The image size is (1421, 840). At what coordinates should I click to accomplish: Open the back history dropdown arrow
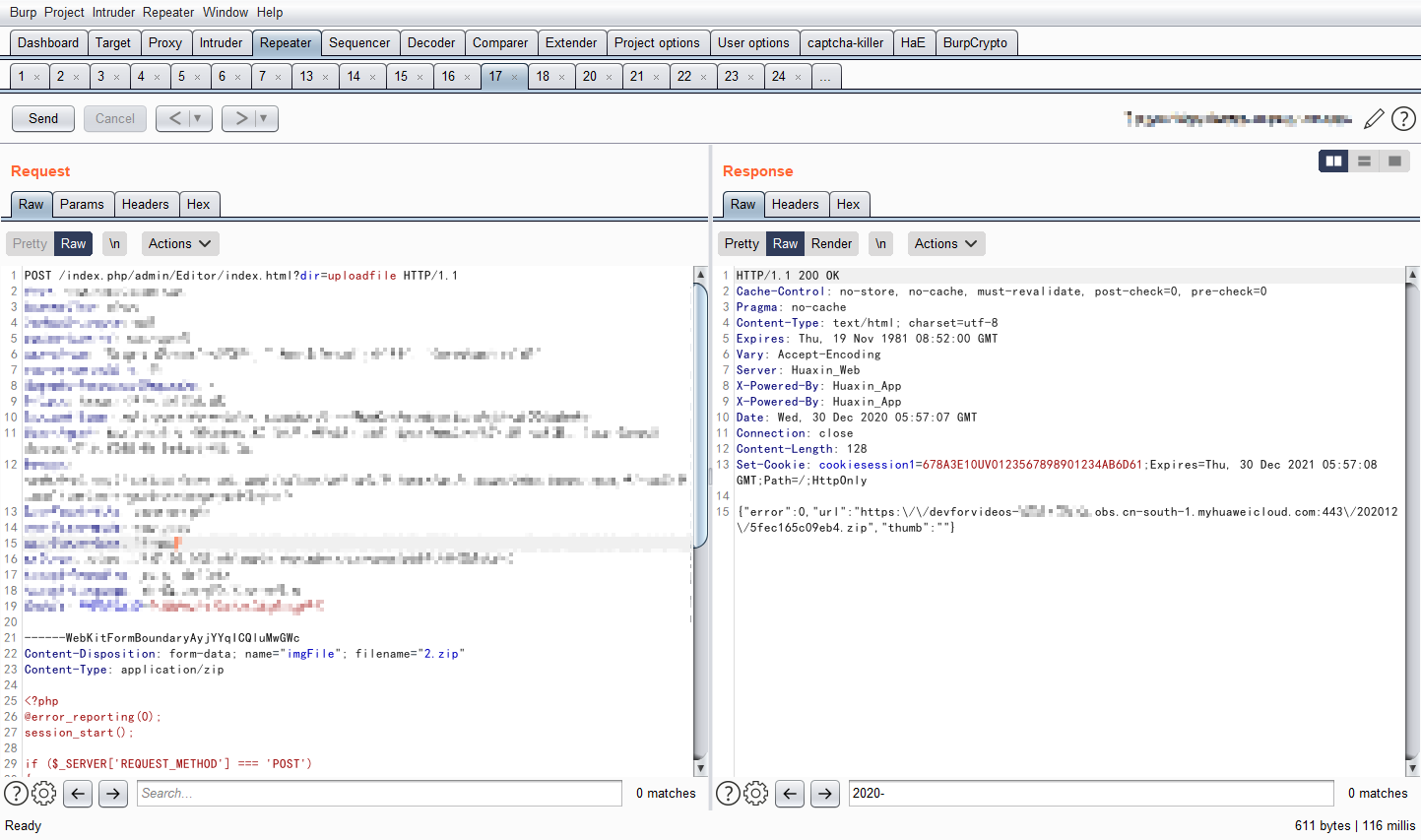coord(198,119)
